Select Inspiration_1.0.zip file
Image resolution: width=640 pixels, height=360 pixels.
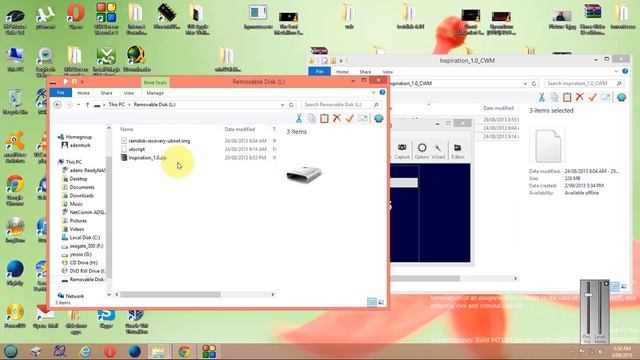147,158
